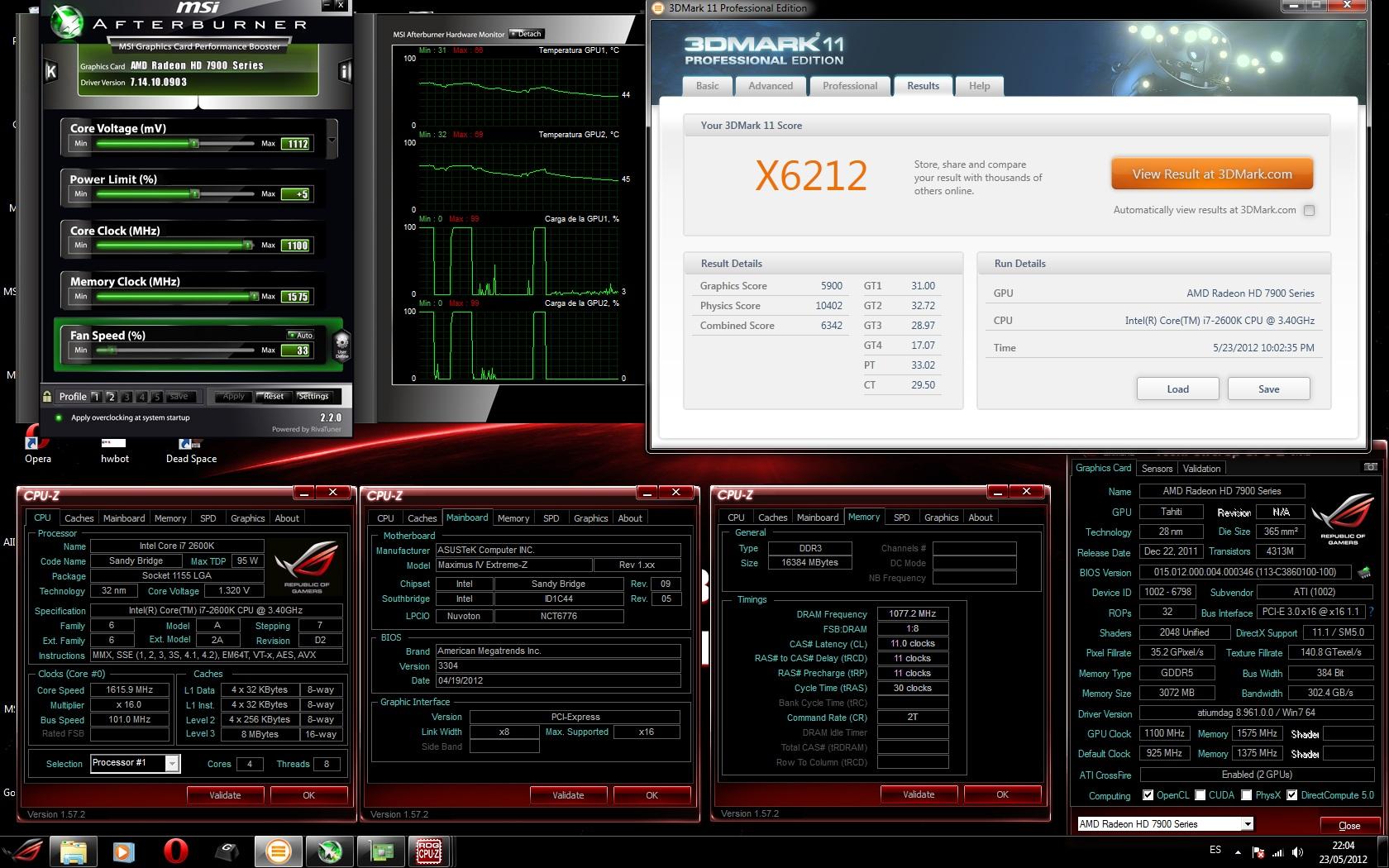Click the Save button in 3DMark 11
The image size is (1389, 868).
coord(1268,389)
